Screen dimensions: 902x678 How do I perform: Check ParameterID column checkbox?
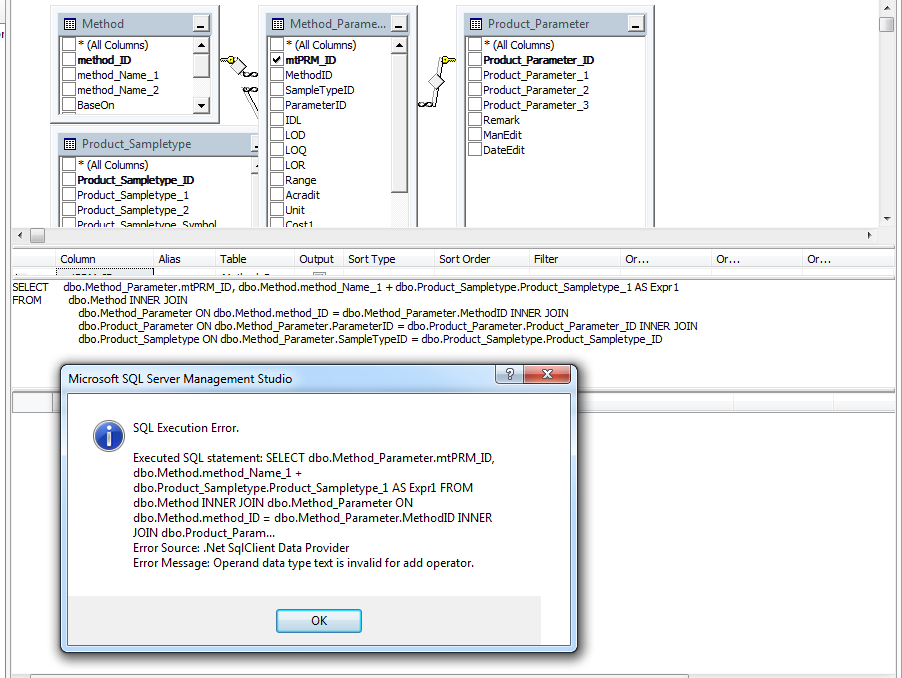tap(277, 105)
